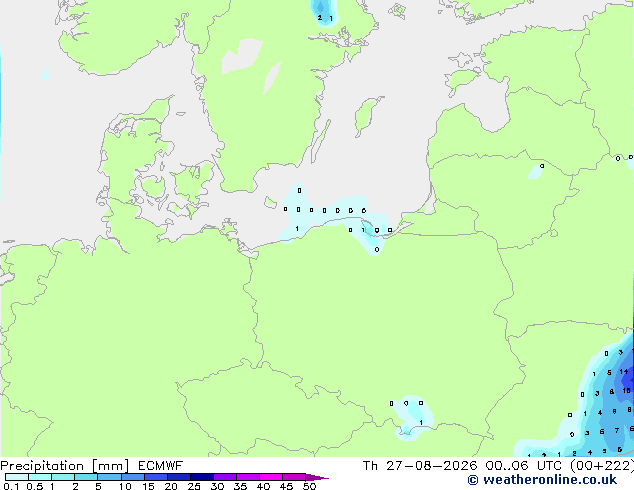Screen dimensions: 634x490
Task: Click the legend label 0.1
Action: (x=11, y=486)
